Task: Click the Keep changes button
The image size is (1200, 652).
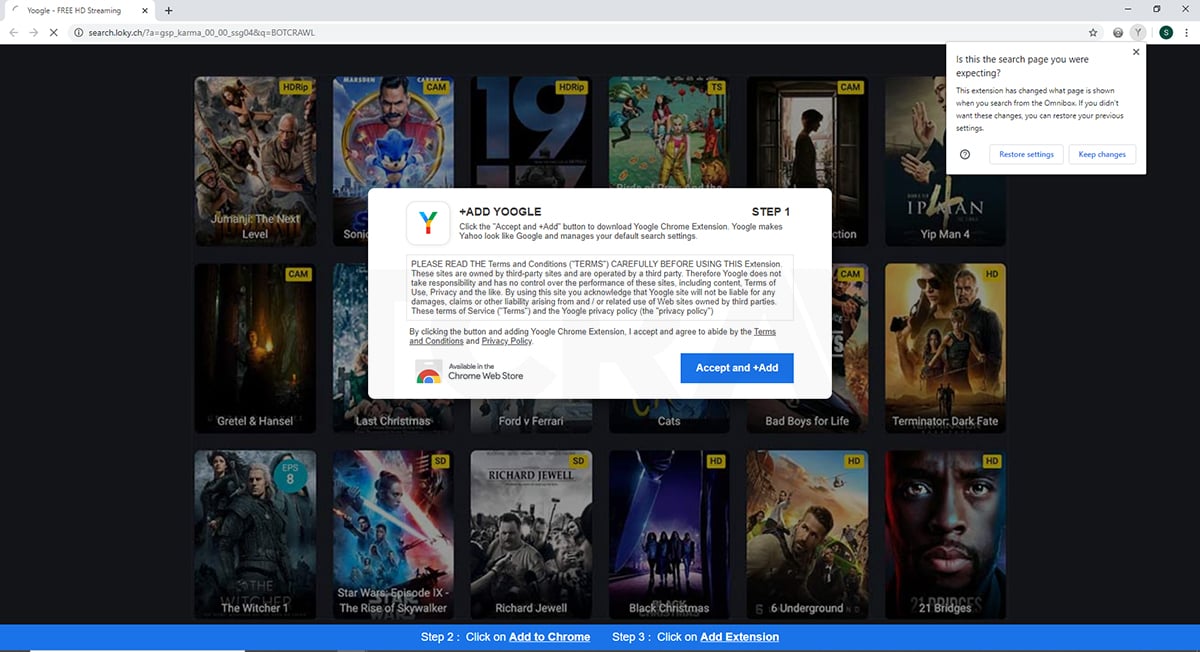Action: pos(1102,154)
